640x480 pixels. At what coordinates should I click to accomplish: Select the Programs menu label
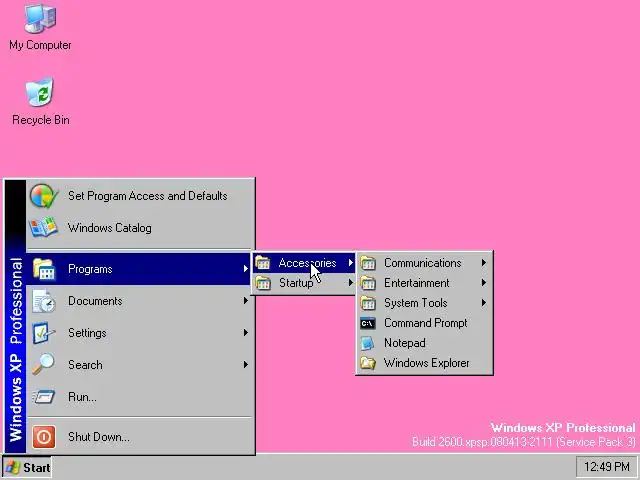[x=90, y=269]
